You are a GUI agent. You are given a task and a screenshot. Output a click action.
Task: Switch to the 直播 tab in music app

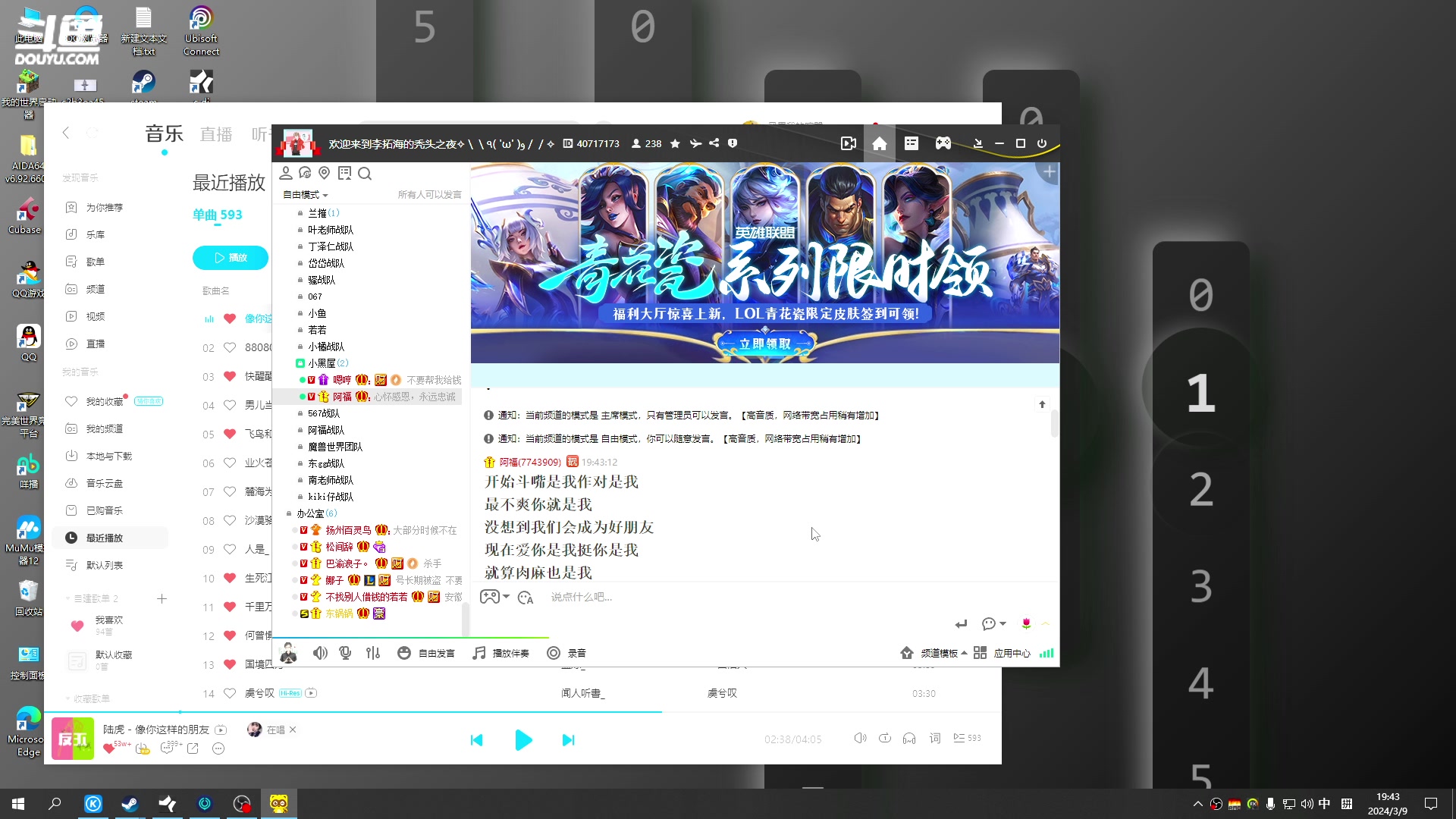point(215,134)
